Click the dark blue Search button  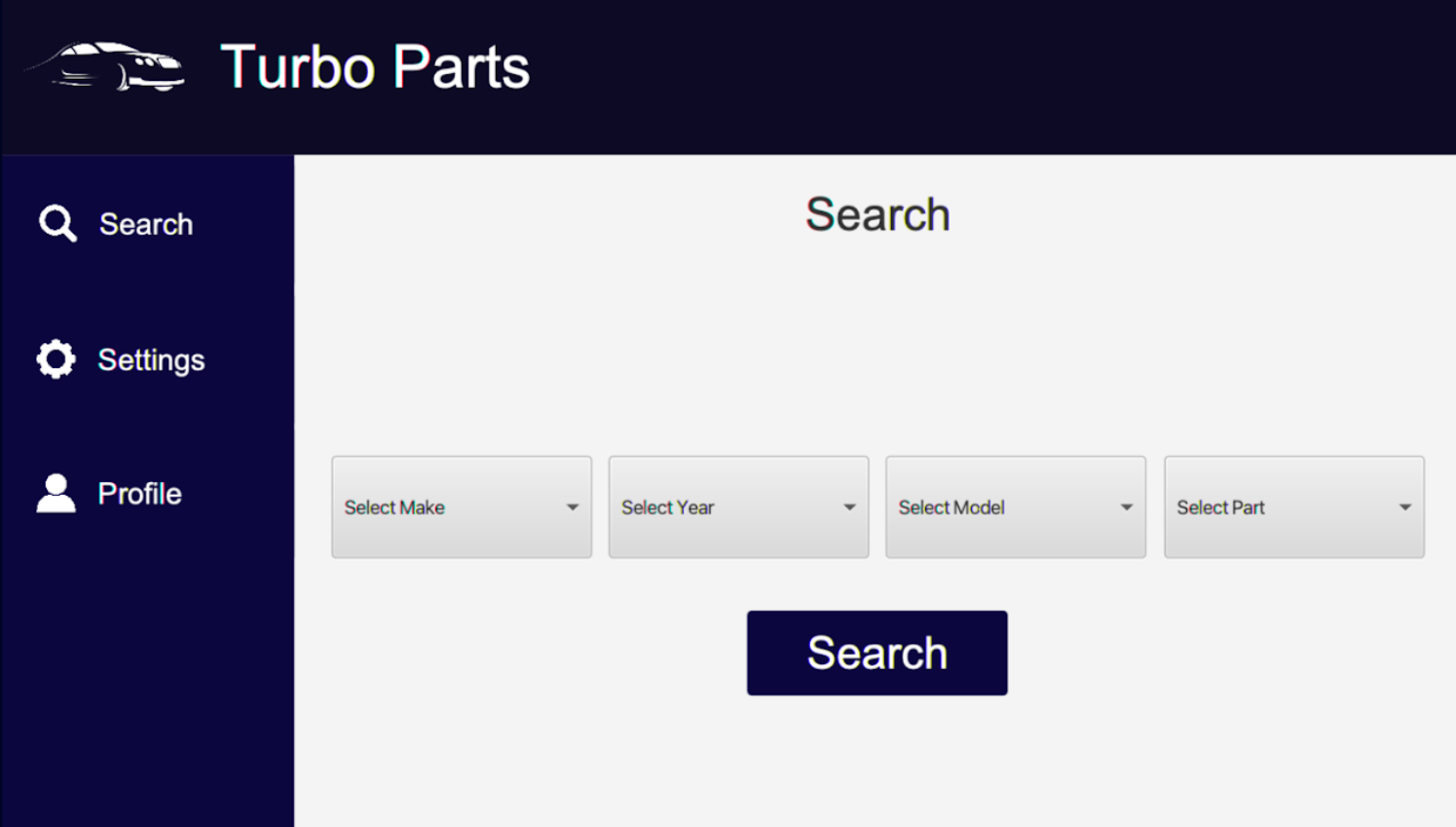pyautogui.click(x=877, y=653)
